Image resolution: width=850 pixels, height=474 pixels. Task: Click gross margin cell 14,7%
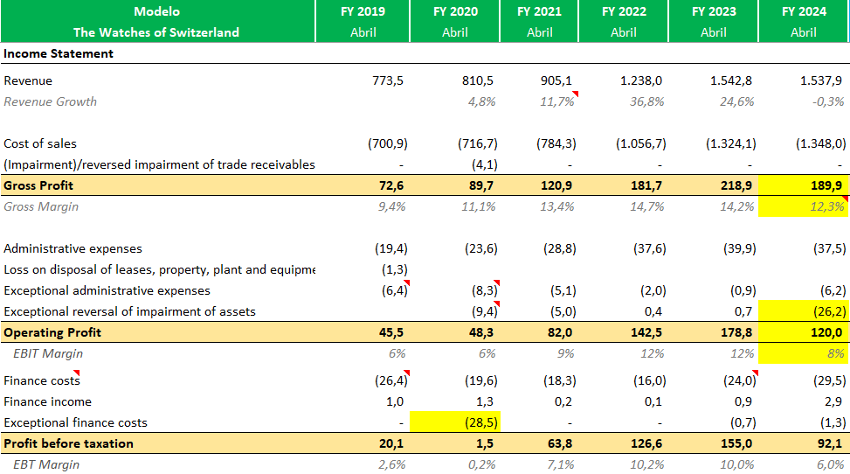click(x=647, y=207)
